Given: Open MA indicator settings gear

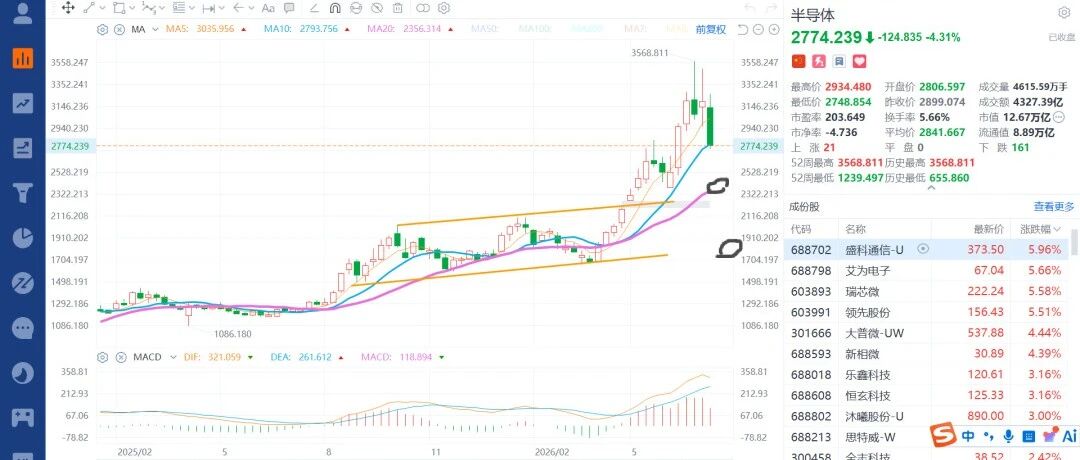Looking at the screenshot, I should (x=103, y=30).
